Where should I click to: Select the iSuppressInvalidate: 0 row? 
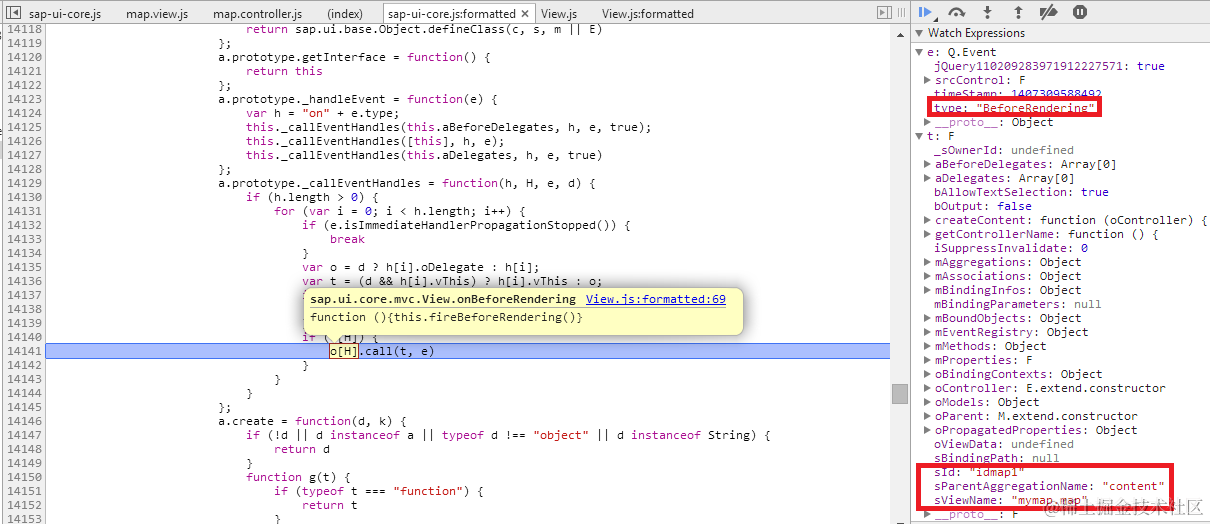[x=1011, y=248]
